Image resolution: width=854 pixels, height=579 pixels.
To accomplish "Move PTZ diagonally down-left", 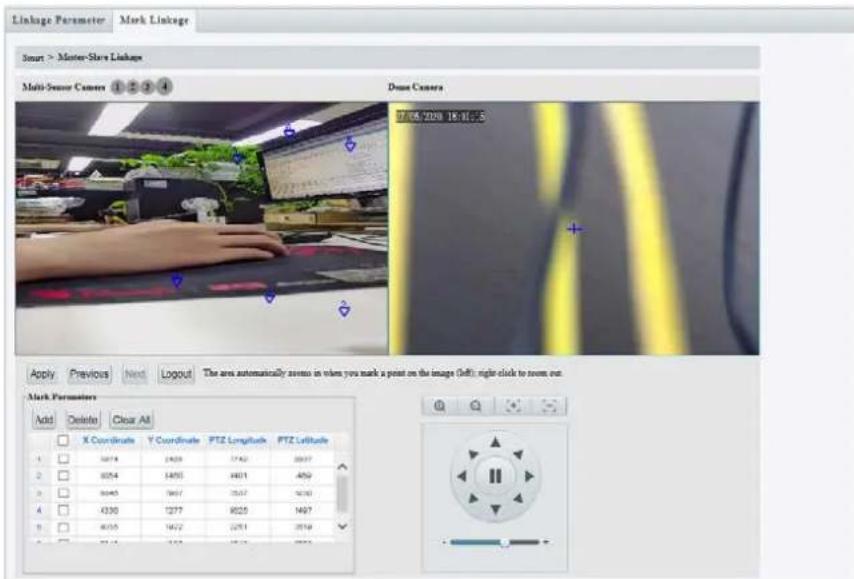I will tap(473, 498).
